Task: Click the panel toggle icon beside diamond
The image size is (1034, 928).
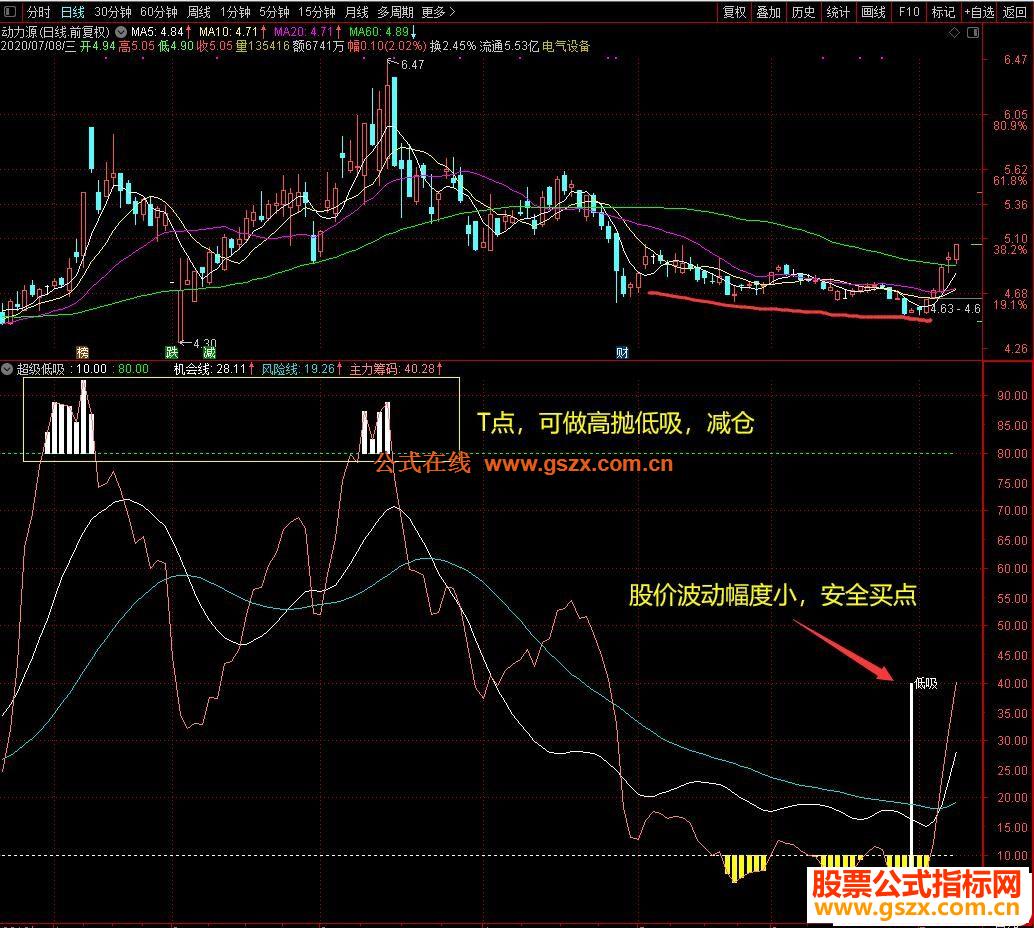Action: coord(973,33)
